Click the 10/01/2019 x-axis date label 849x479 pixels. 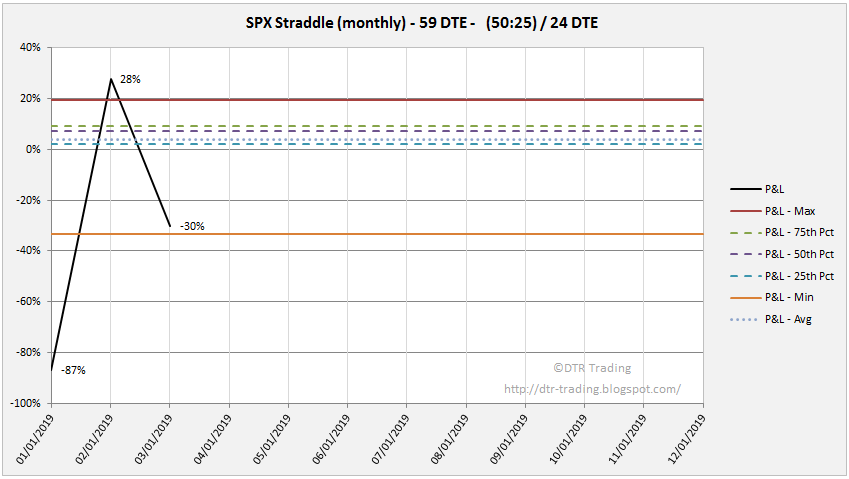[568, 439]
